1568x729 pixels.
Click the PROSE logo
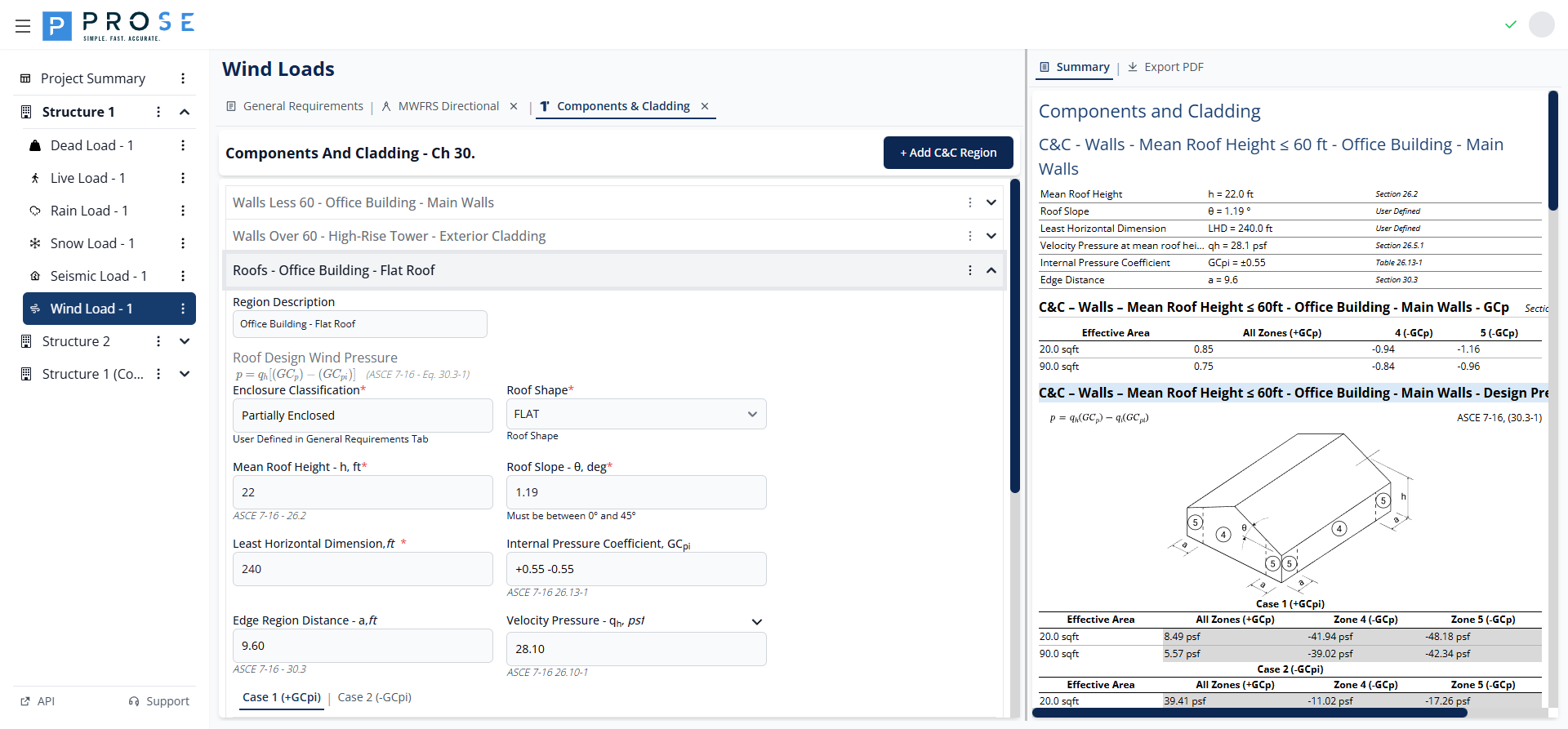point(119,26)
